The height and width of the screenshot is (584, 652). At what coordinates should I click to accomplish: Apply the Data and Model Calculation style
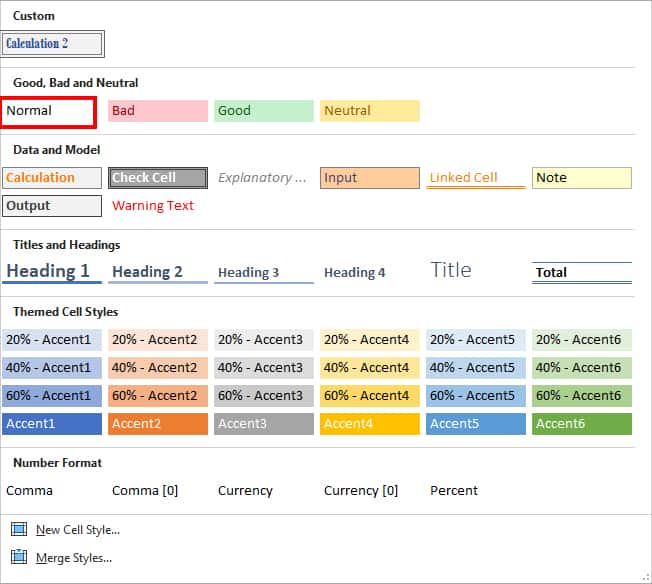52,178
